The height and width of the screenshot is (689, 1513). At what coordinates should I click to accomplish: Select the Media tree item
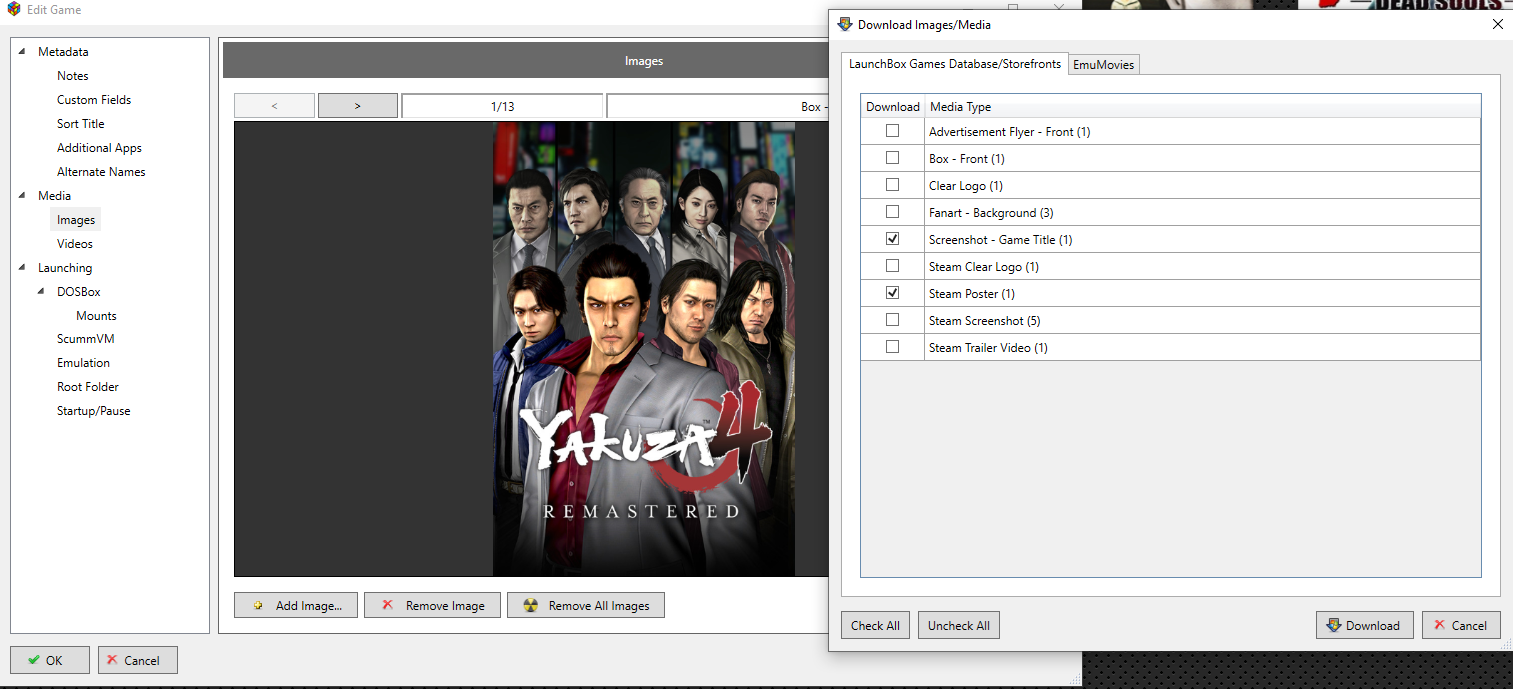(55, 196)
